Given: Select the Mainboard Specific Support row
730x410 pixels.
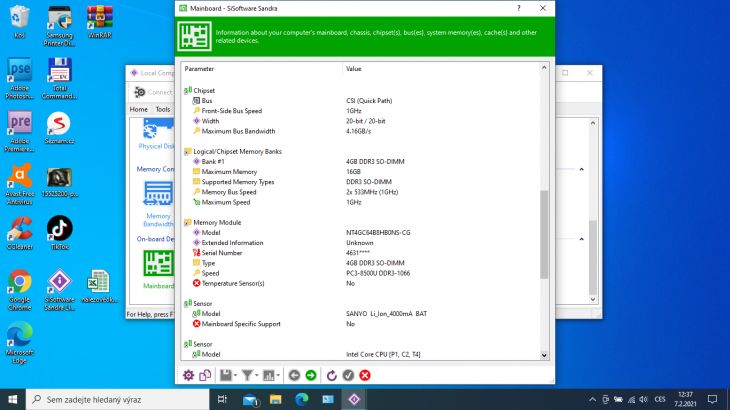Looking at the screenshot, I should (x=241, y=324).
